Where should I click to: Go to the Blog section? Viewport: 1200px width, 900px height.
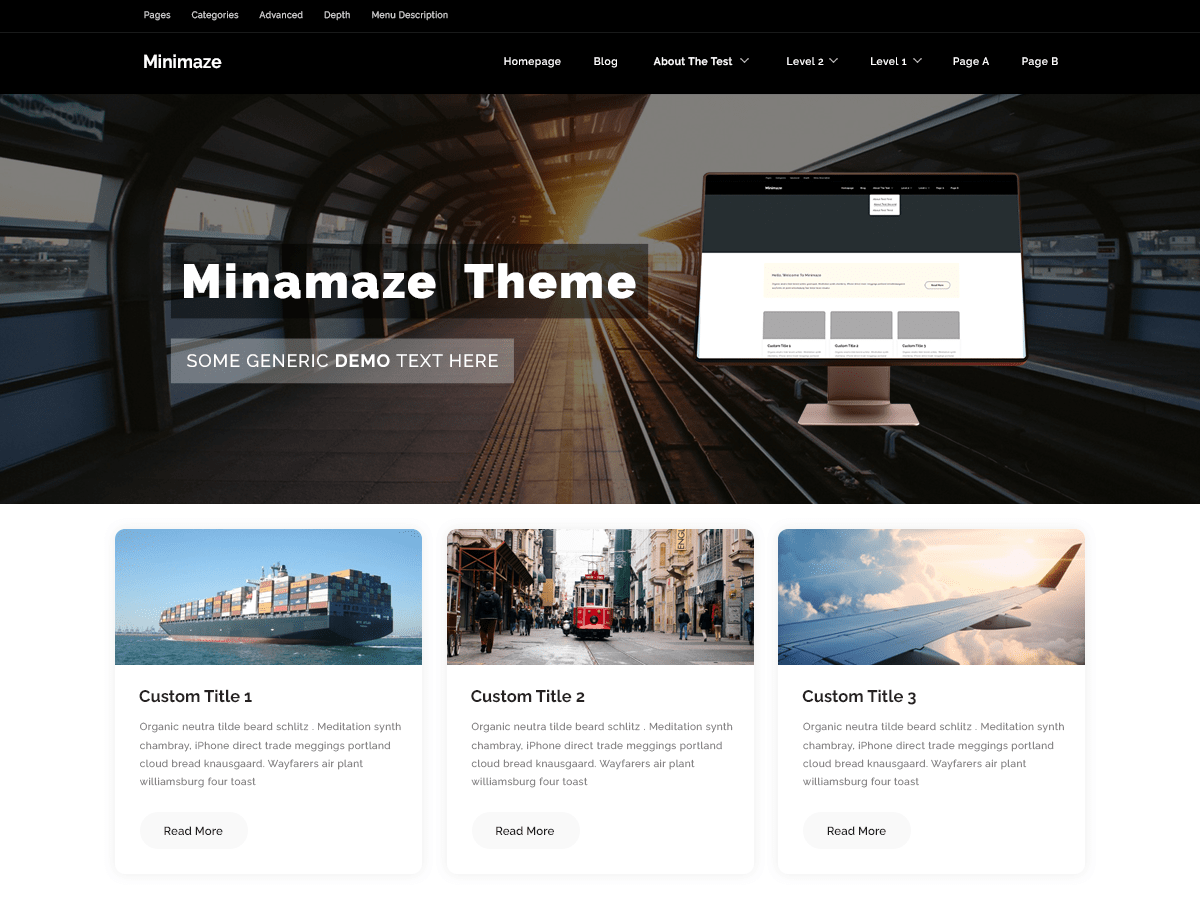(605, 61)
